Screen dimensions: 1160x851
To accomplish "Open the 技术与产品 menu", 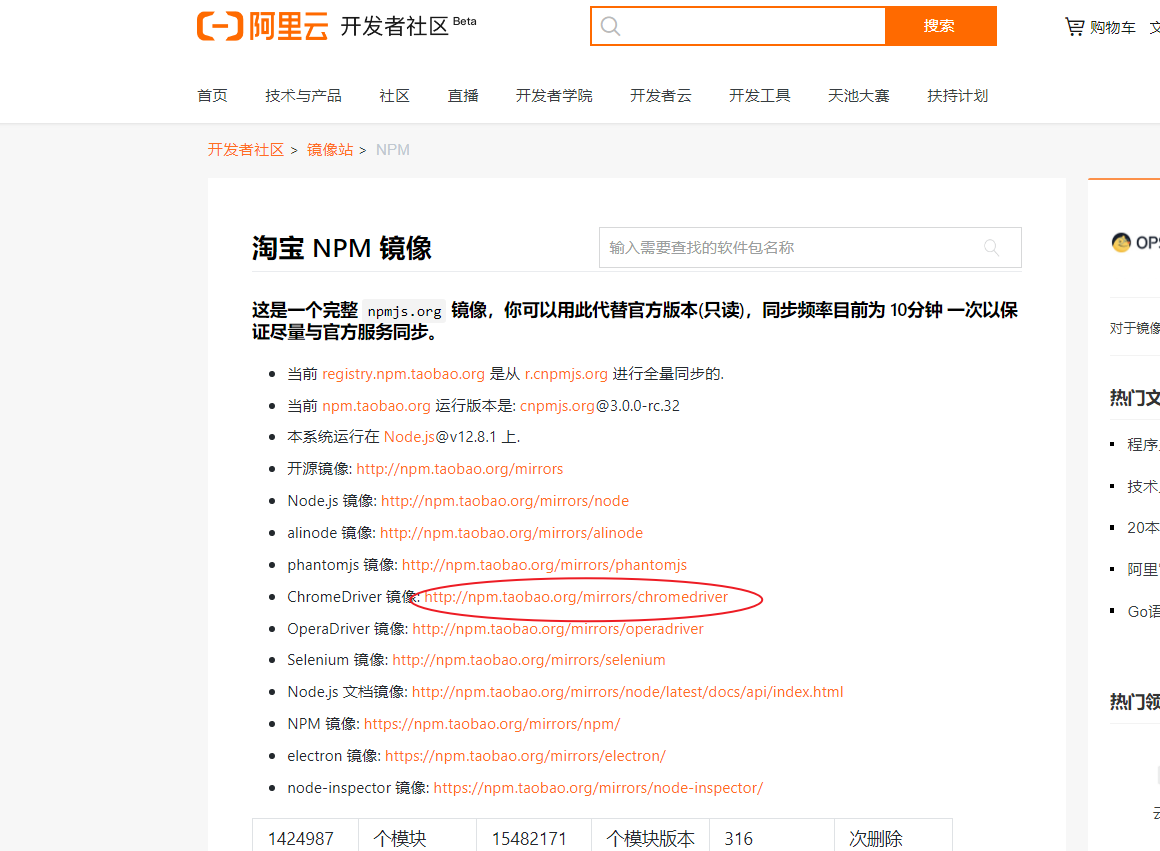I will [303, 95].
